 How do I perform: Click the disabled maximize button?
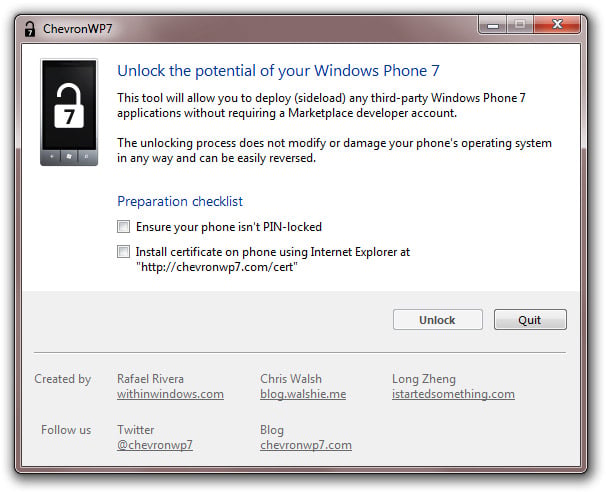[x=520, y=25]
